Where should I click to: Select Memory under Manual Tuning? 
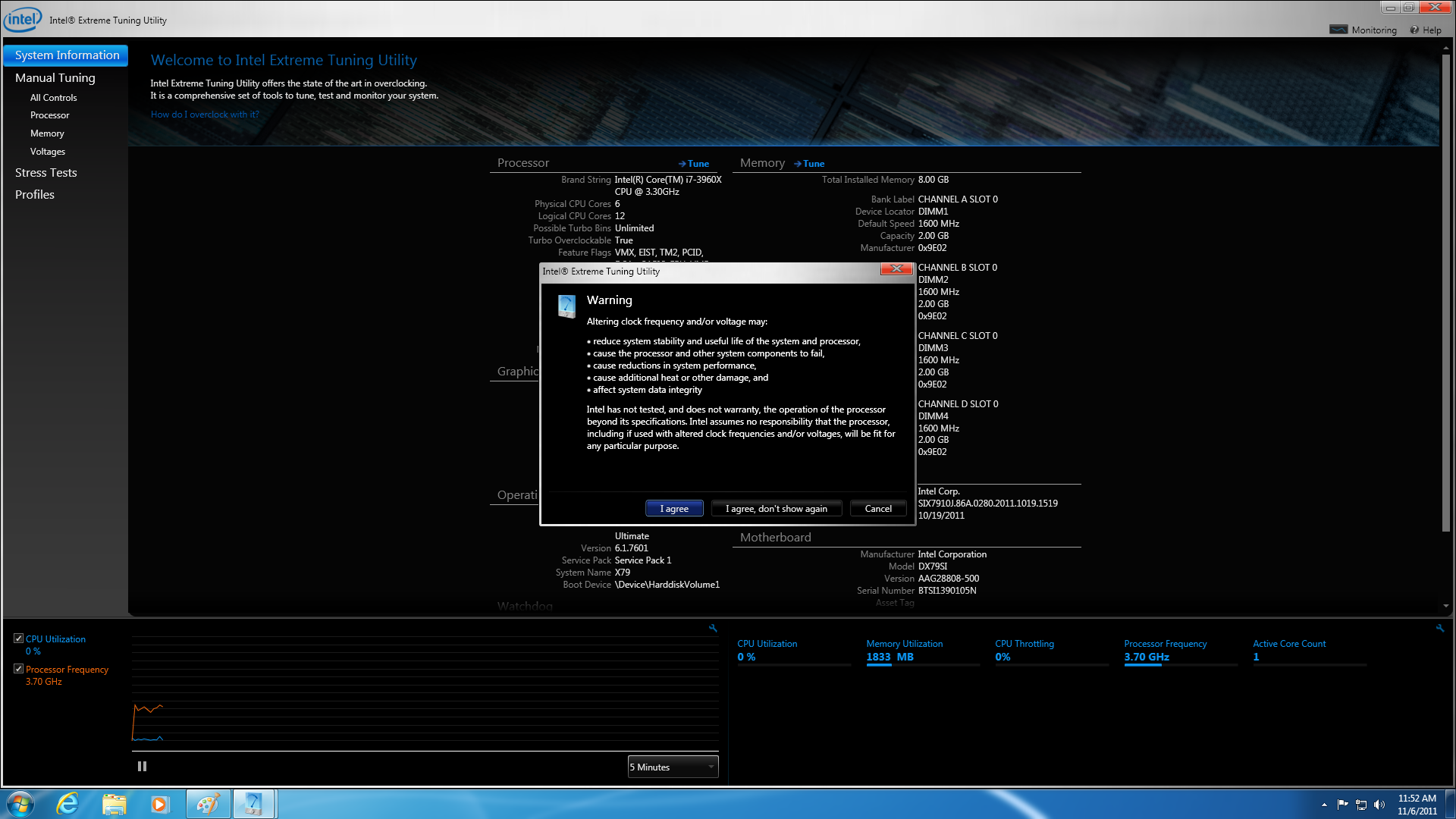tap(47, 133)
